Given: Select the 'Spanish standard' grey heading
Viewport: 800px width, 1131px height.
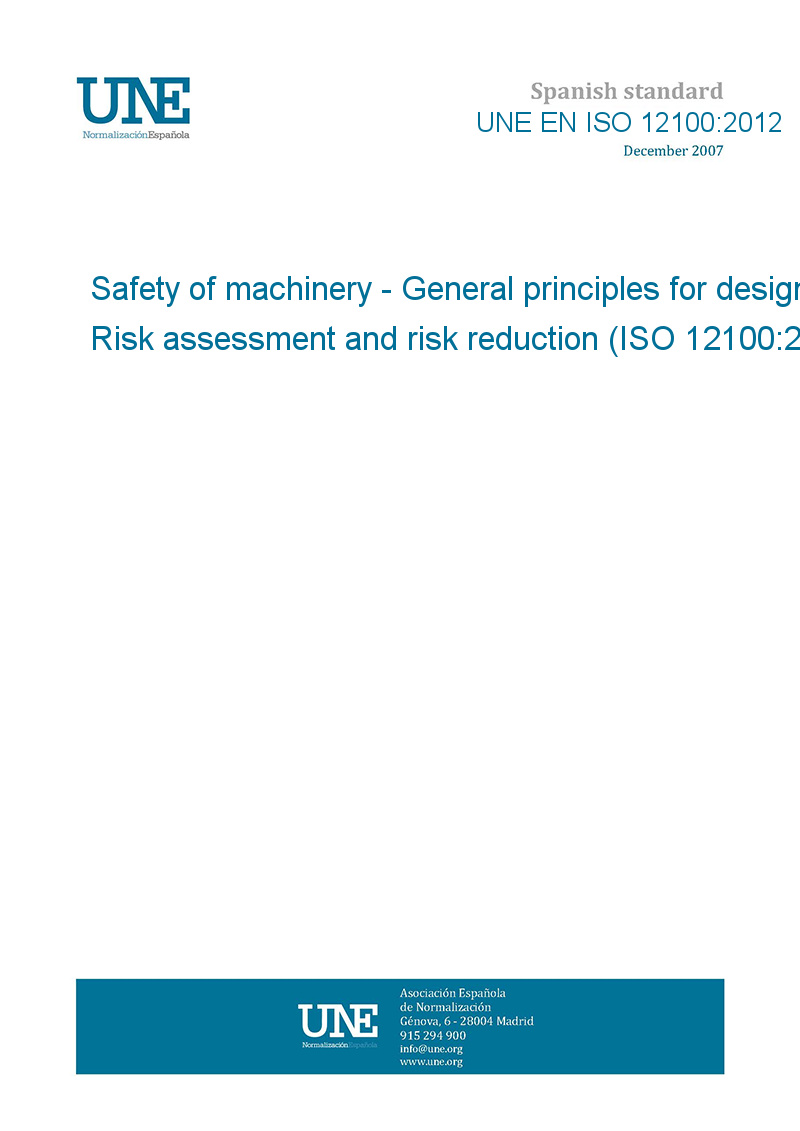Looking at the screenshot, I should [x=626, y=92].
